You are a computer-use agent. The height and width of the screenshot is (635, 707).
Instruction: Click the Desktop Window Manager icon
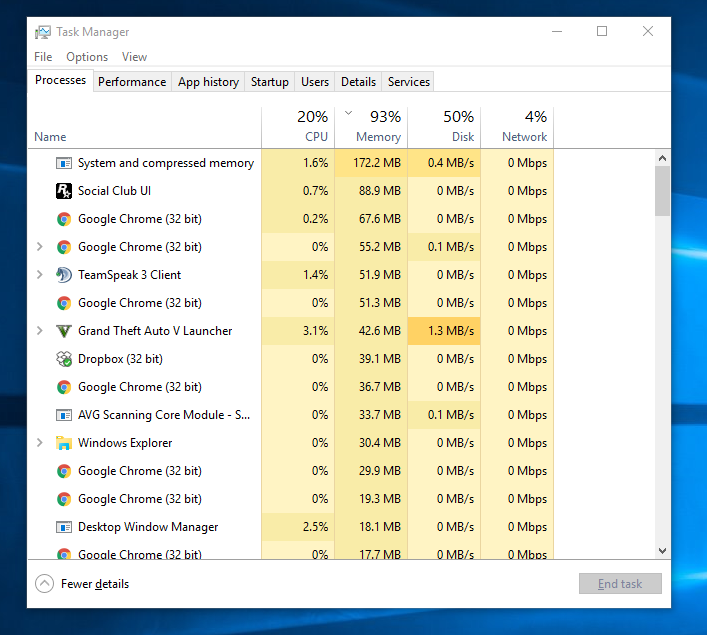[x=64, y=527]
